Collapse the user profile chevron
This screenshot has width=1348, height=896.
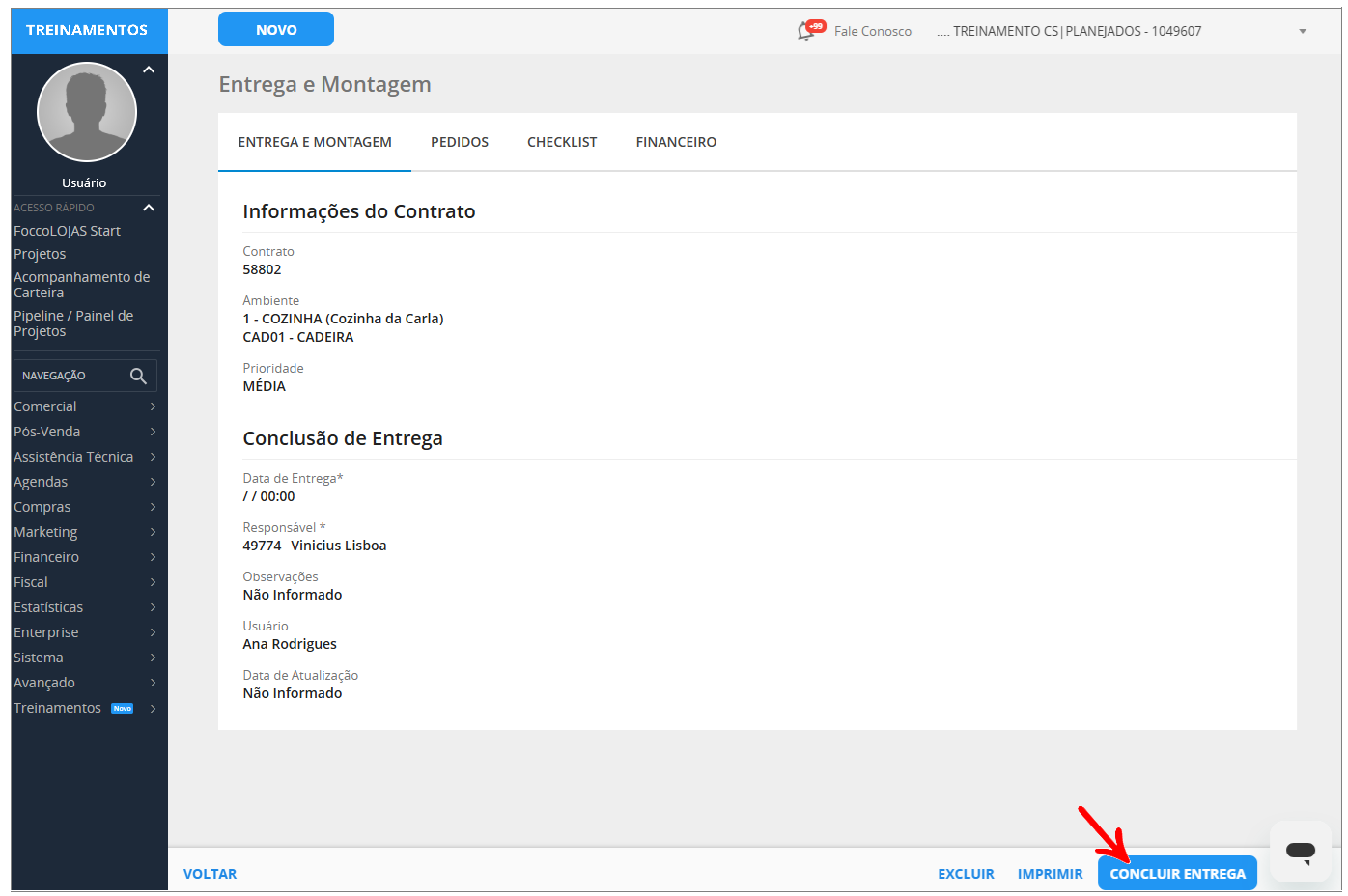click(x=149, y=70)
